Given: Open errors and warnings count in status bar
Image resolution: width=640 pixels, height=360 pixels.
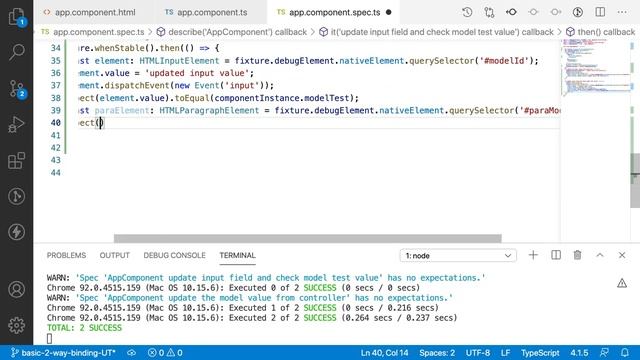Looking at the screenshot, I should tap(165, 353).
